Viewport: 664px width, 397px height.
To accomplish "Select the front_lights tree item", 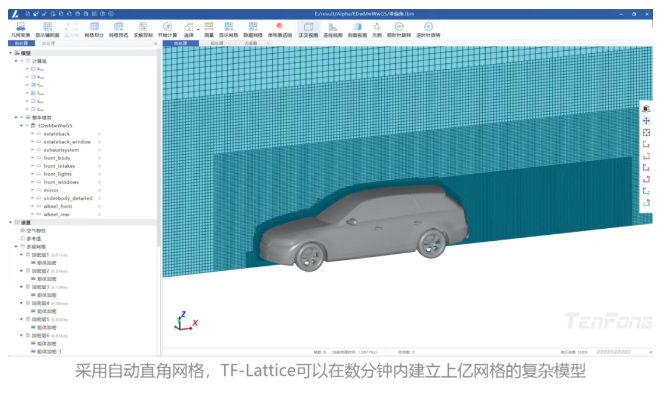I will coord(58,174).
